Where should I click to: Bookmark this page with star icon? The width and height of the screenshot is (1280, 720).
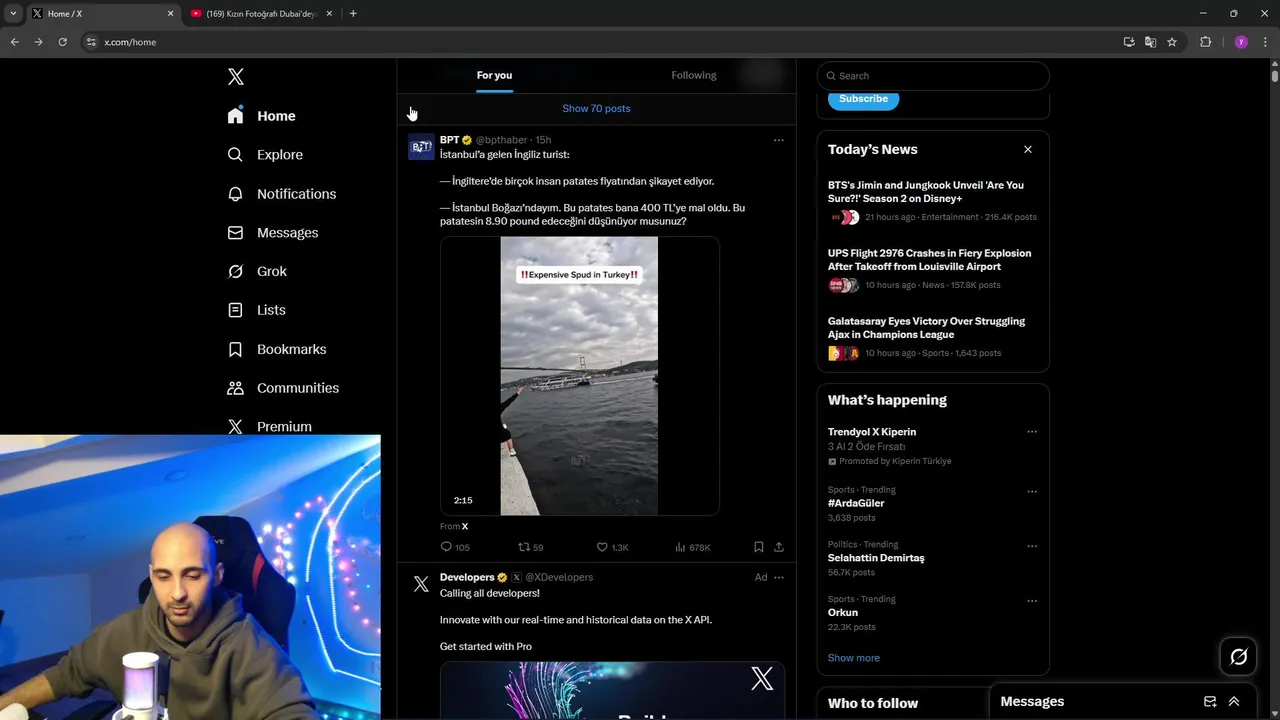coord(1172,42)
